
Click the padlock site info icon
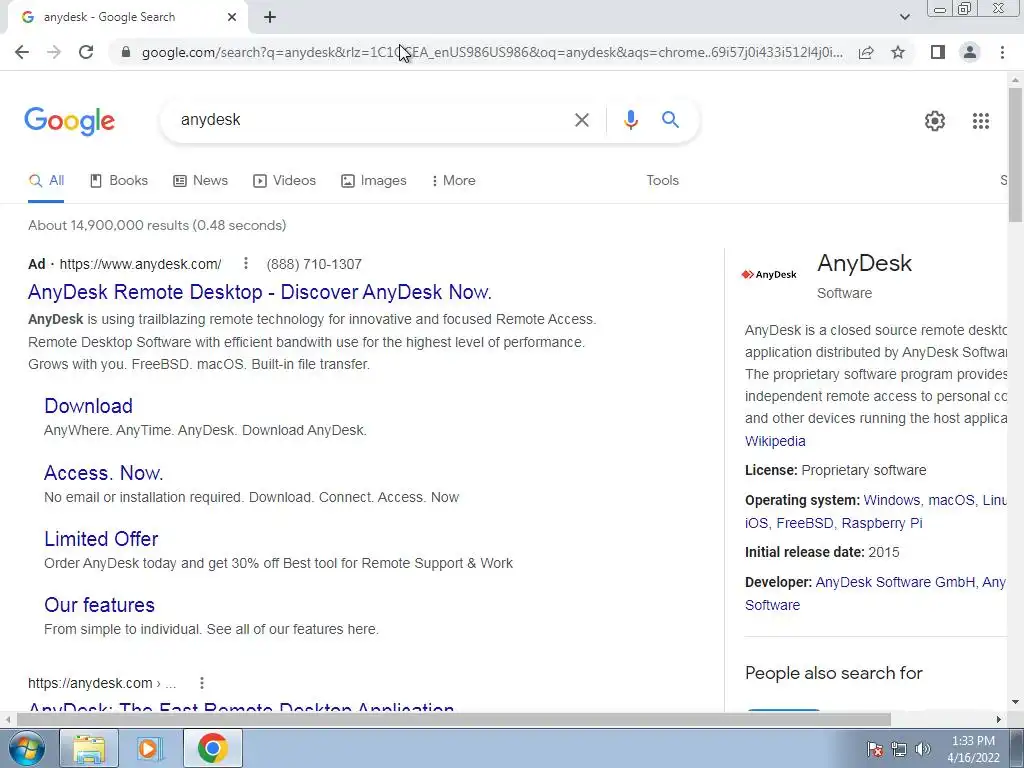(x=126, y=52)
